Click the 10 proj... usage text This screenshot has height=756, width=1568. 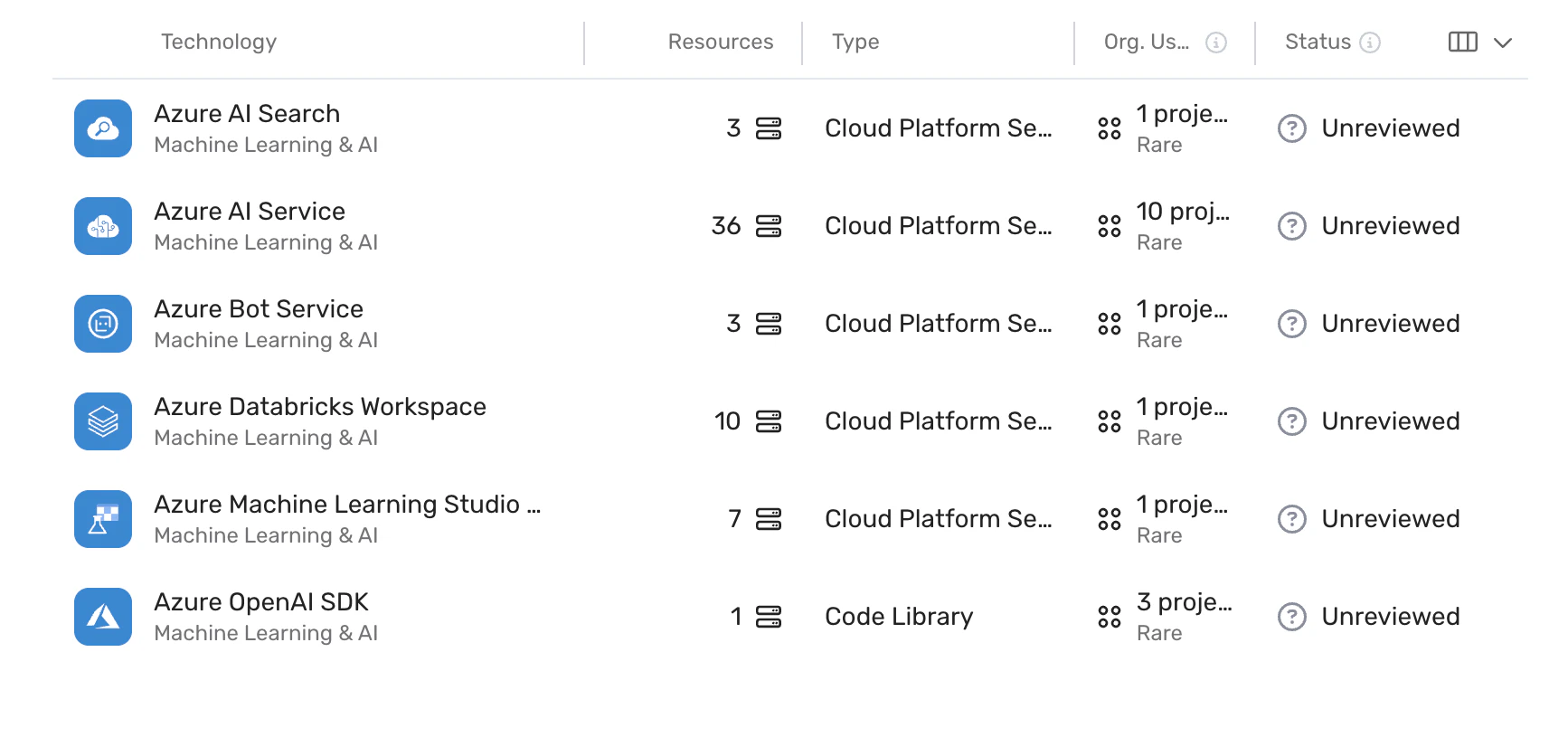(1183, 212)
